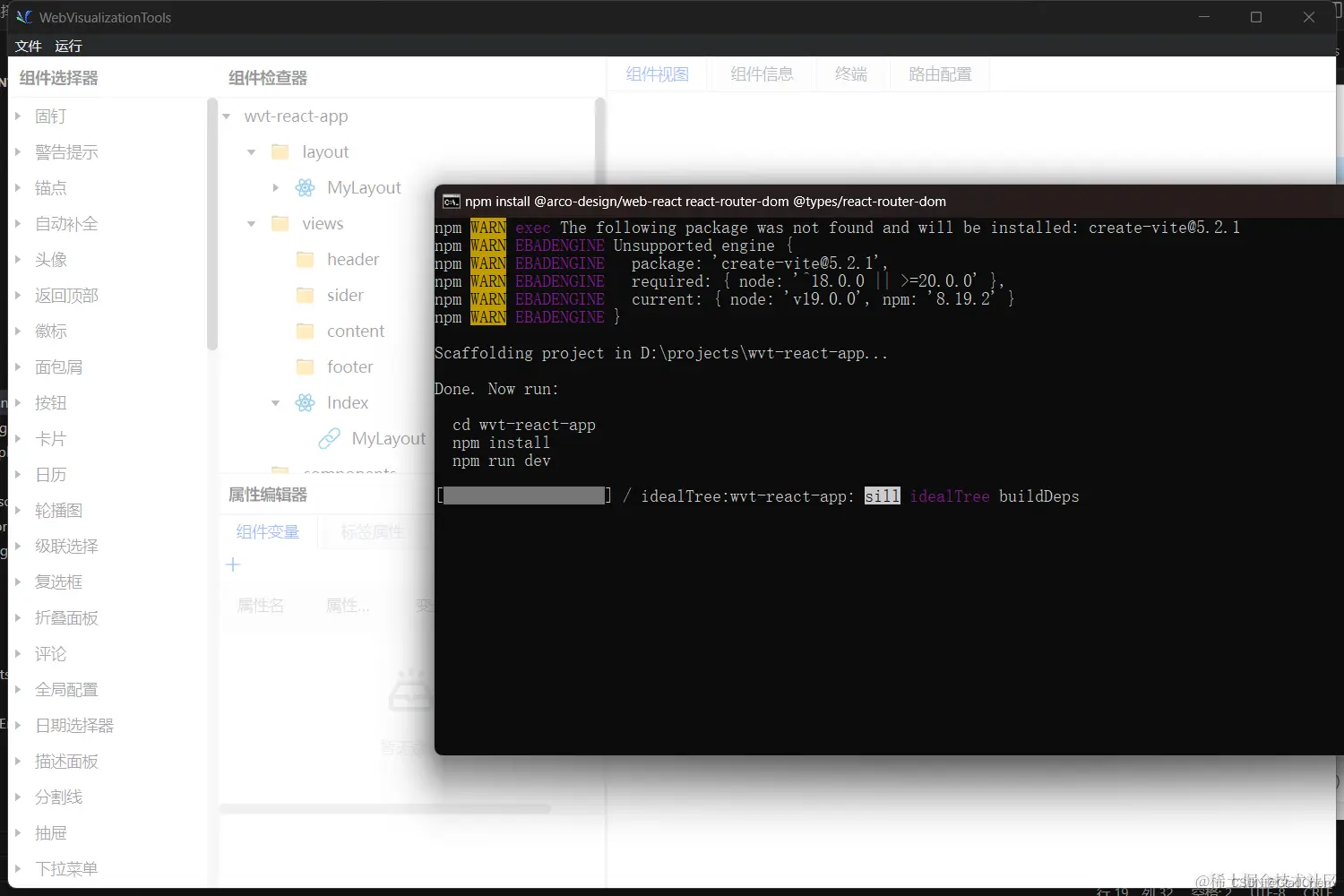Collapse the layout folder arrow
The image size is (1344, 896).
[x=252, y=152]
